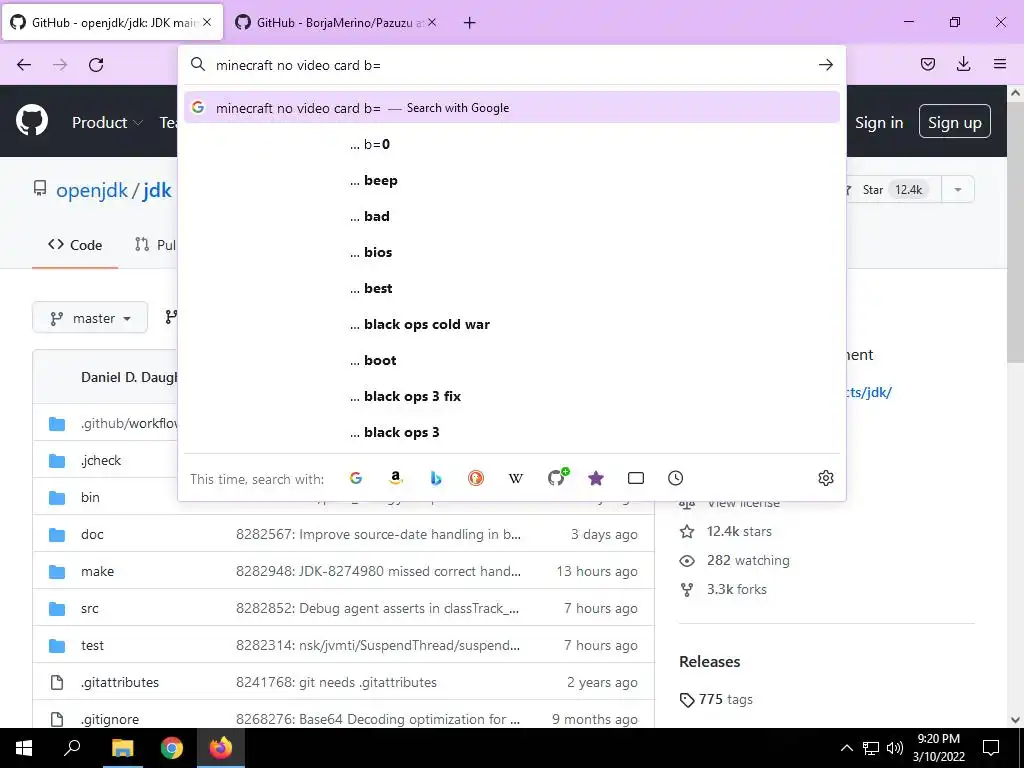
Task: Search this time with Amazon
Action: point(396,478)
